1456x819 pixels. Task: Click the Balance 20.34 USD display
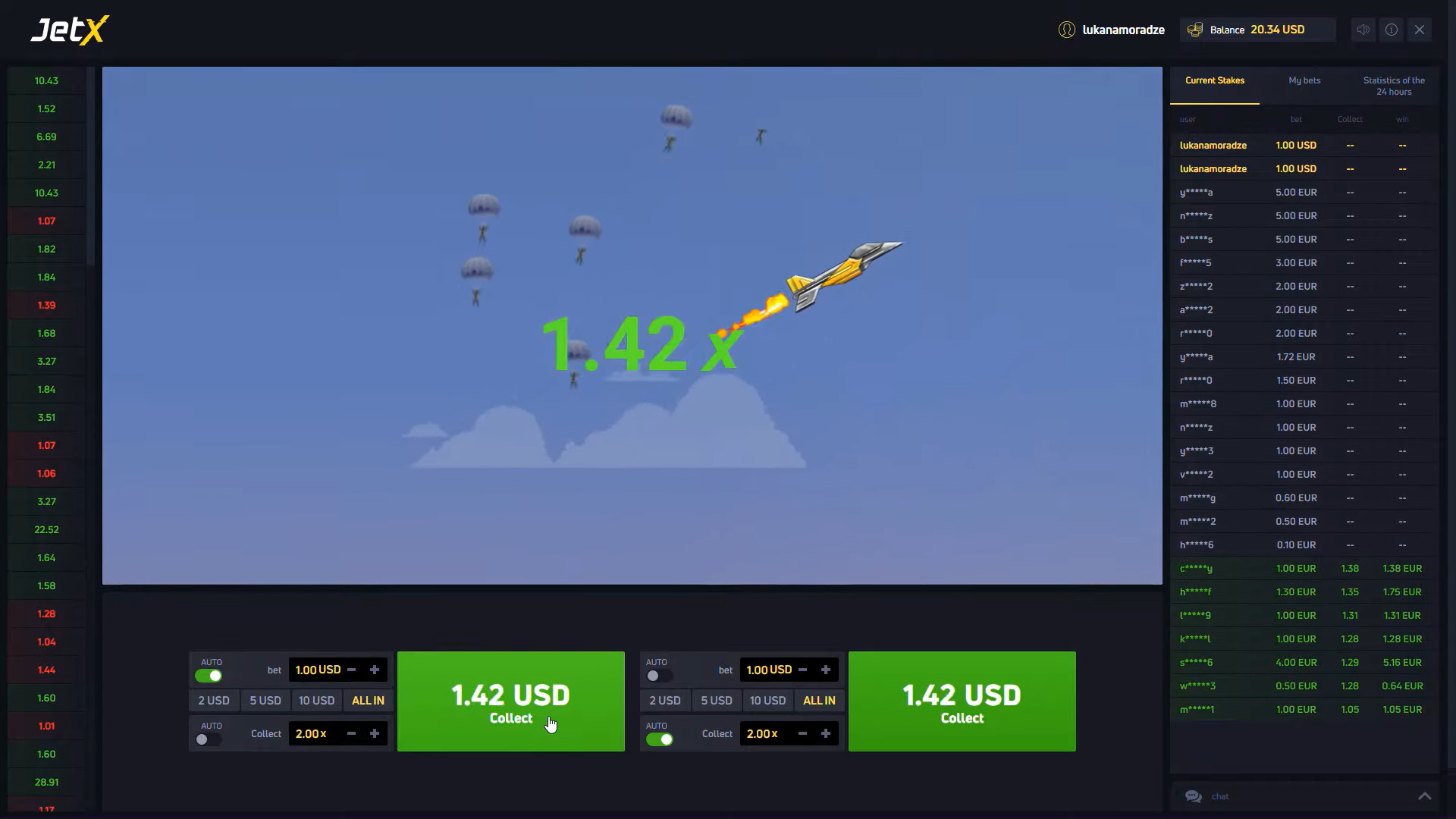point(1257,30)
